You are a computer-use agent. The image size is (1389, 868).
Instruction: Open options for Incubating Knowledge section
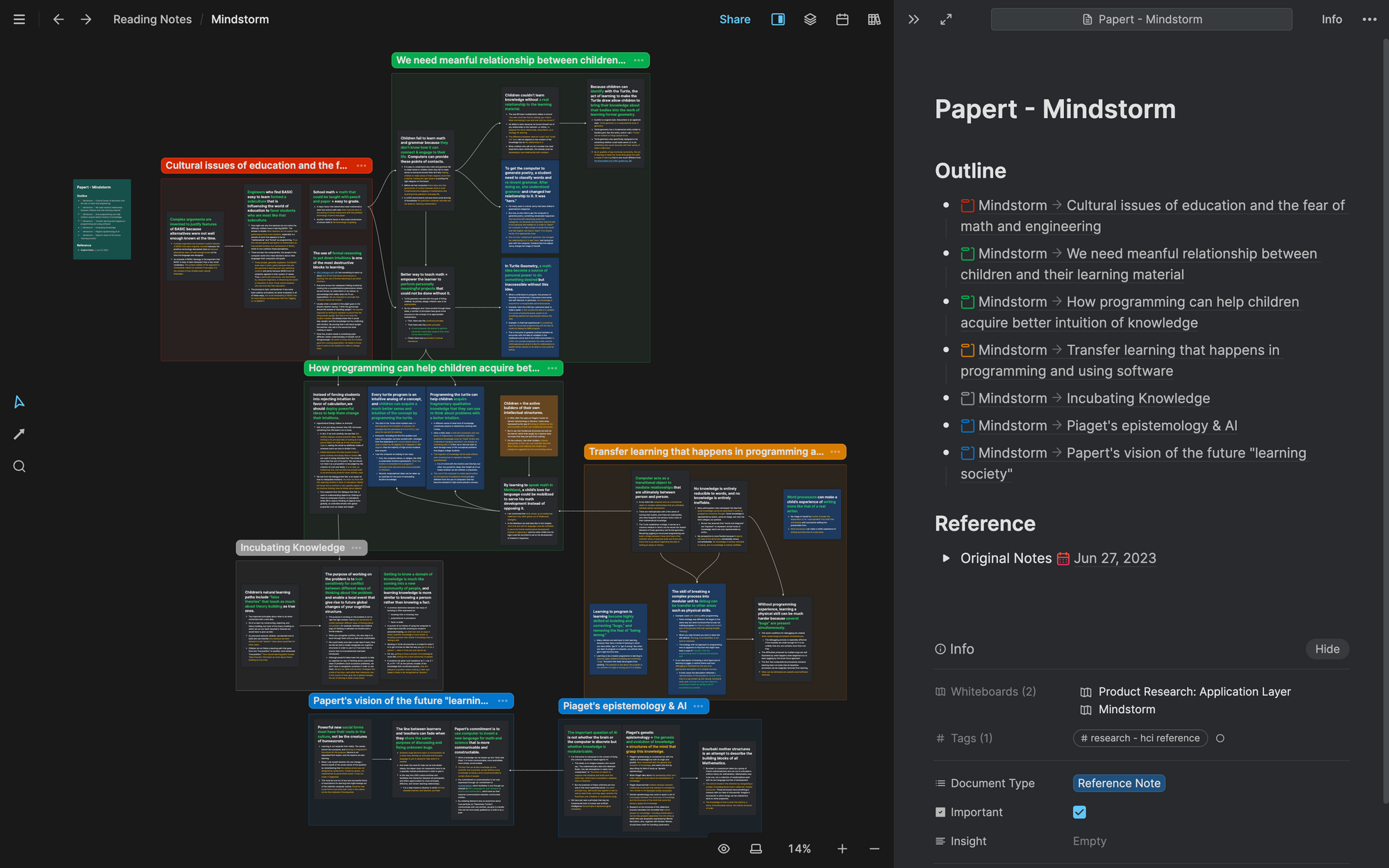(357, 548)
